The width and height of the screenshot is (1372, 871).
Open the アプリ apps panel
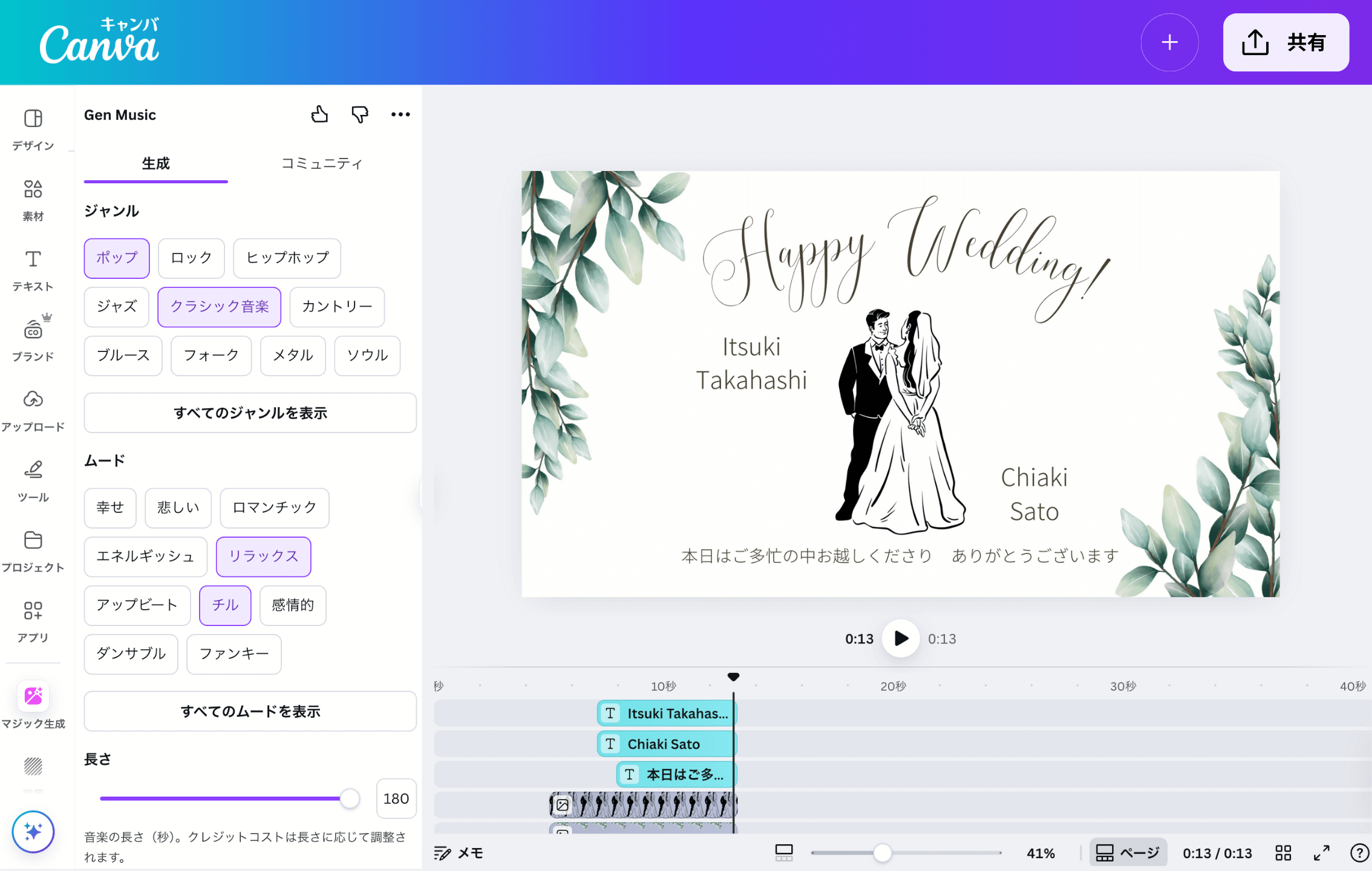tap(33, 621)
